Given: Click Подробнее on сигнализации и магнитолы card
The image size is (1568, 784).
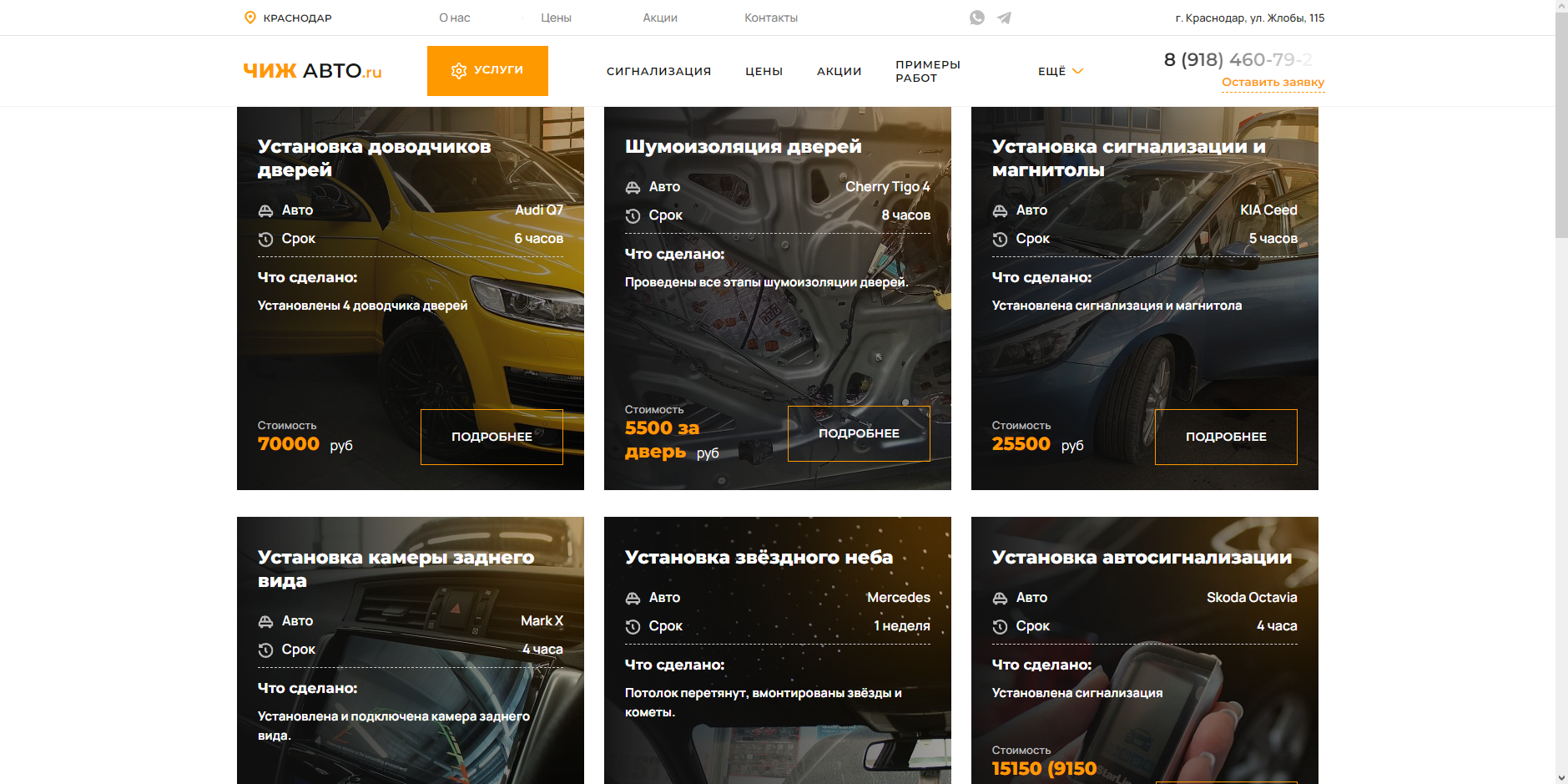Looking at the screenshot, I should click(x=1226, y=437).
